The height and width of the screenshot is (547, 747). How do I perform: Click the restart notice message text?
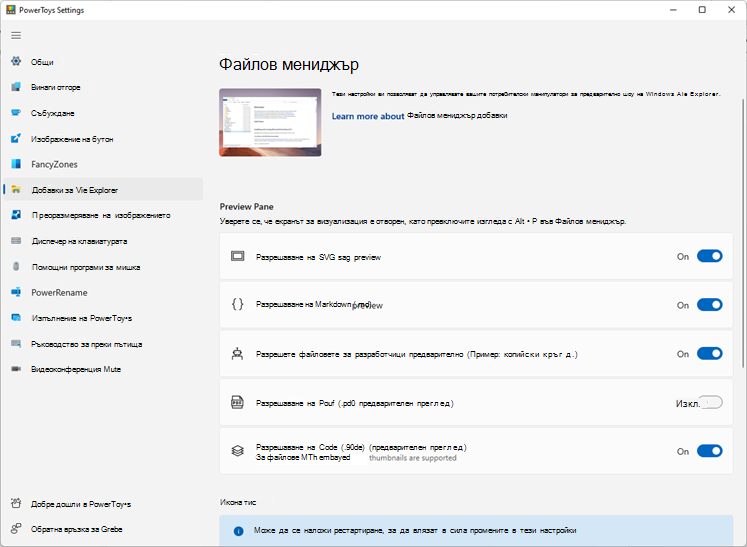[x=415, y=530]
